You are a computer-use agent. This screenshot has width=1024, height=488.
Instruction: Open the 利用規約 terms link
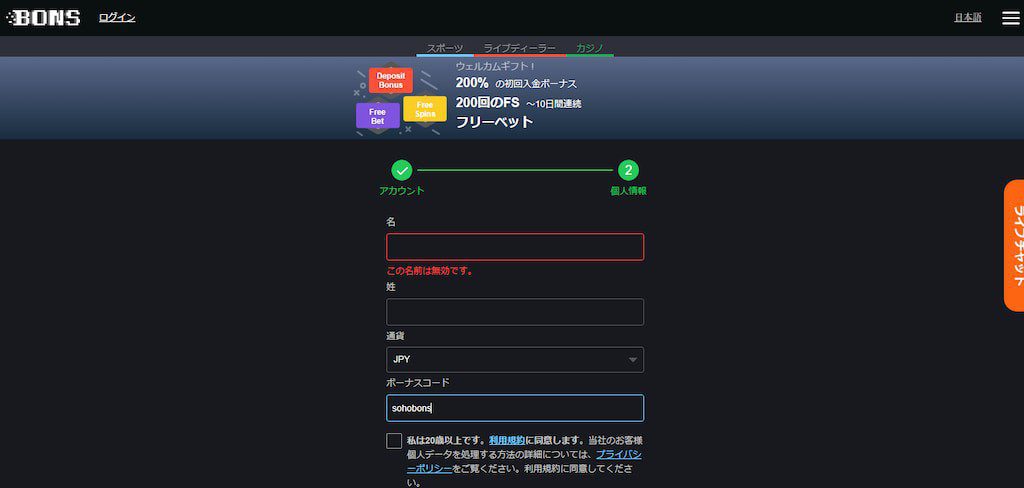tap(507, 440)
